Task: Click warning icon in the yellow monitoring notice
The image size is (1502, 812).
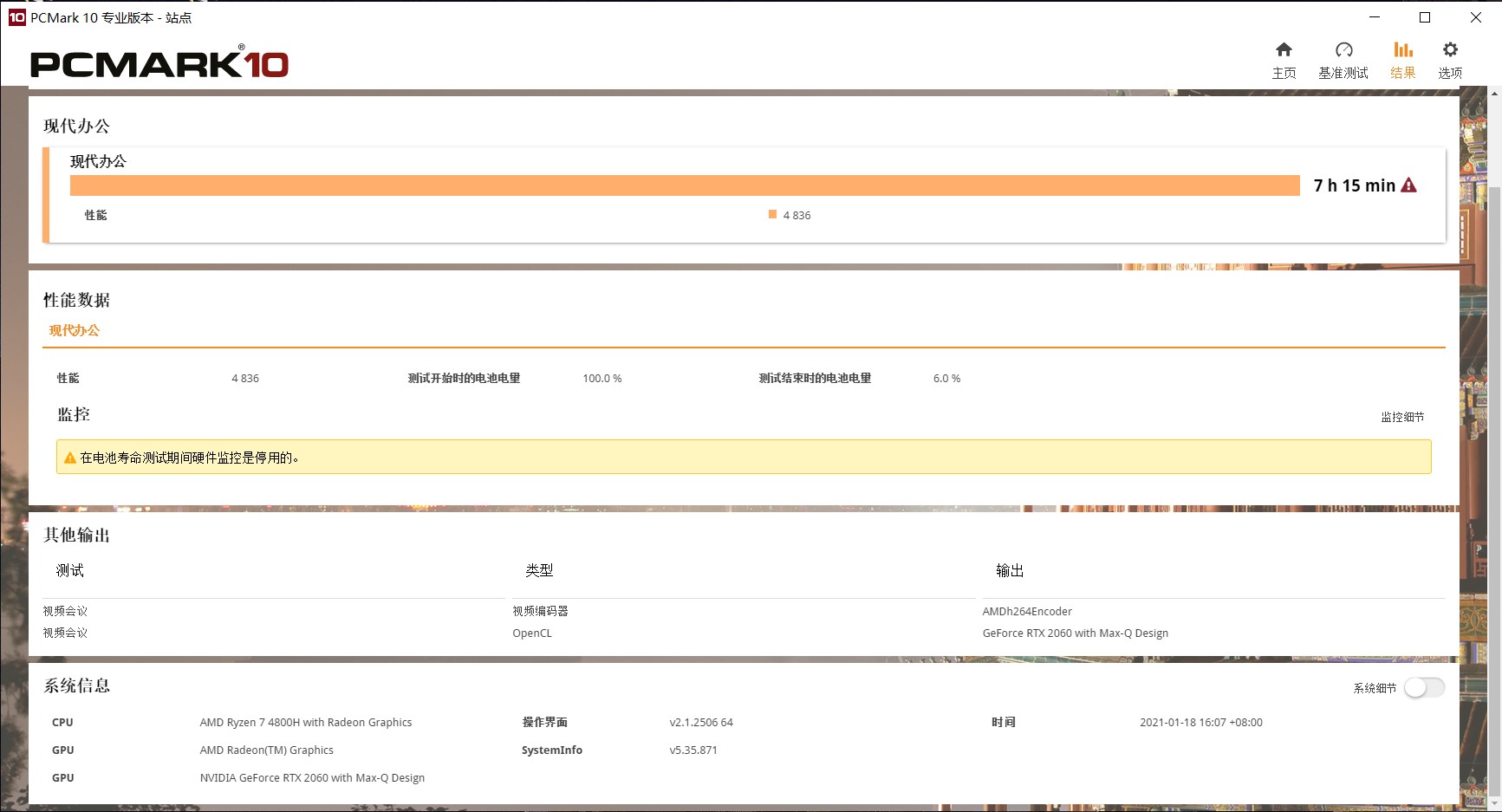Action: 69,457
